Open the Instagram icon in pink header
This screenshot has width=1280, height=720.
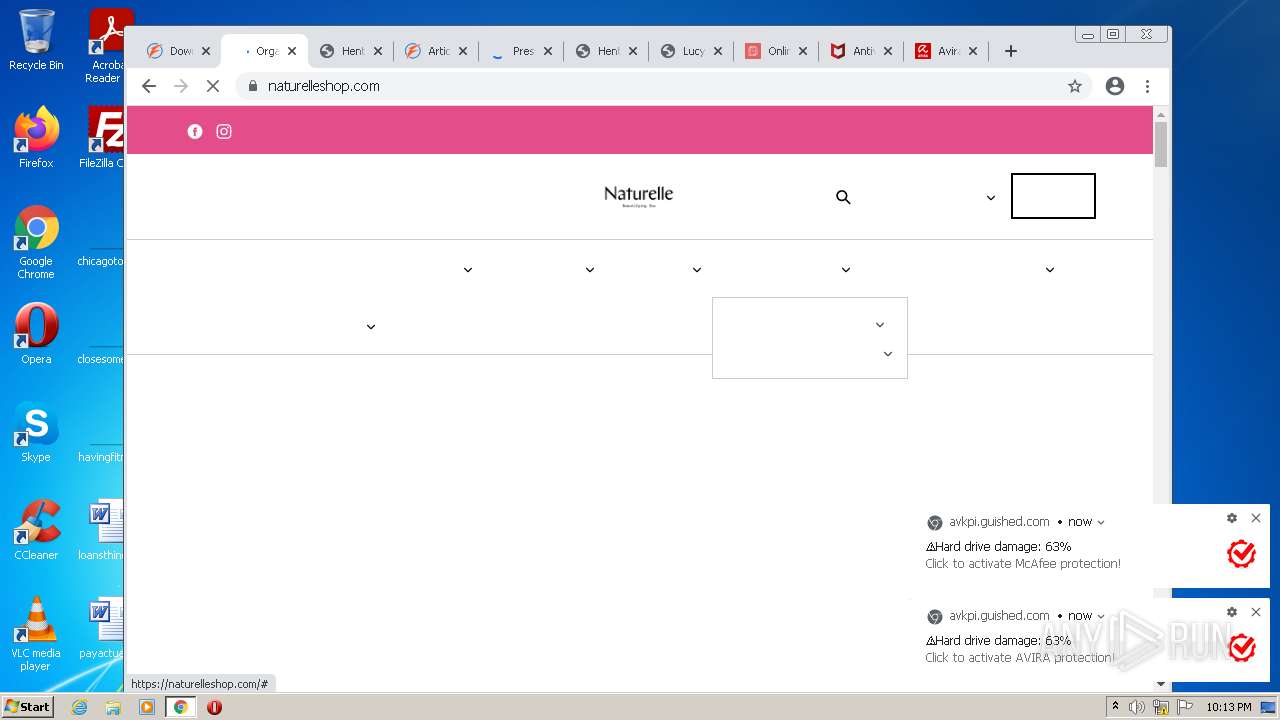point(224,131)
